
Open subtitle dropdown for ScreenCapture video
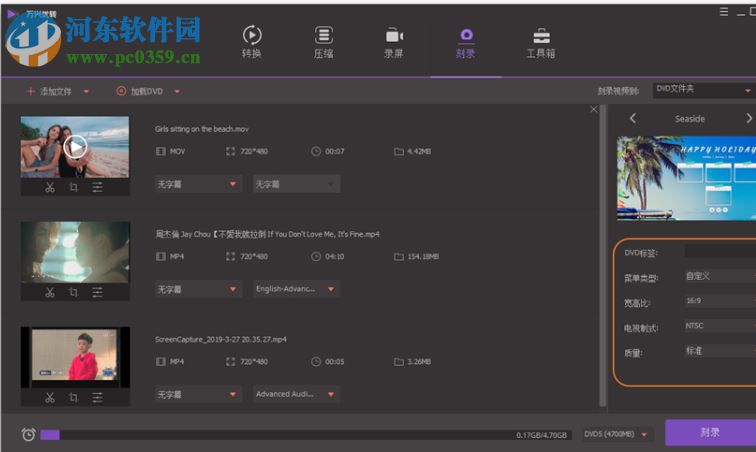pyautogui.click(x=198, y=394)
